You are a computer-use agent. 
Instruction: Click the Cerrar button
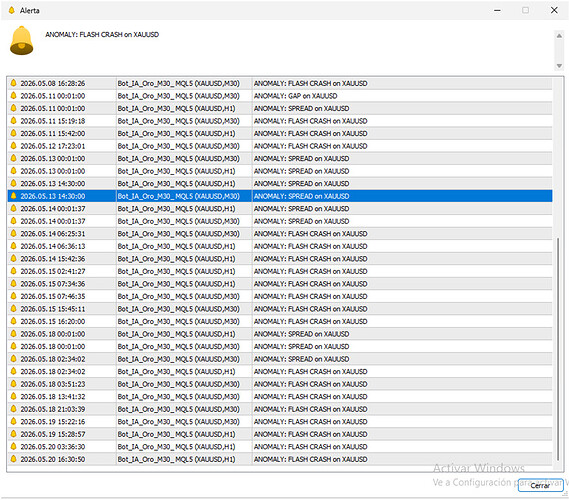[x=540, y=485]
